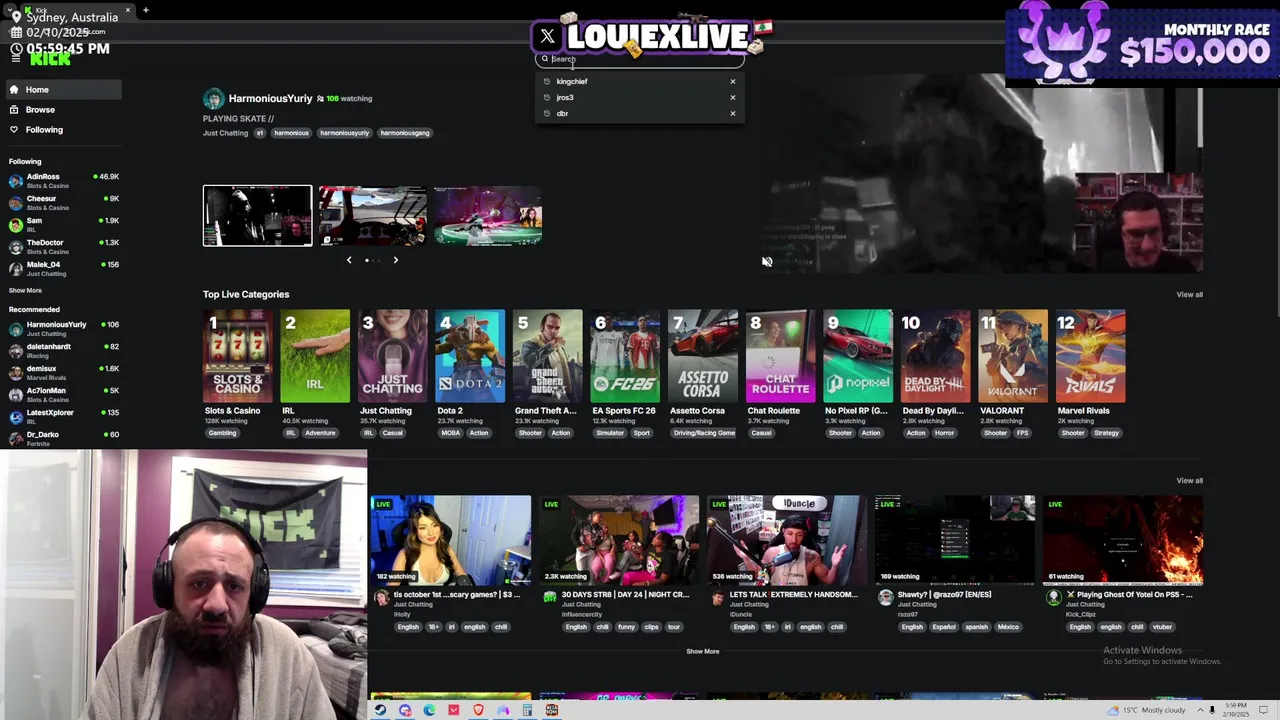Expand Following list with Show more
The image size is (1280, 720).
[25, 291]
